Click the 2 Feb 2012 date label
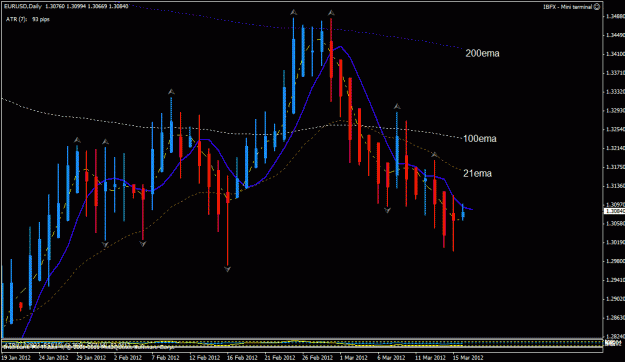This screenshot has height=362, width=625. point(128,358)
